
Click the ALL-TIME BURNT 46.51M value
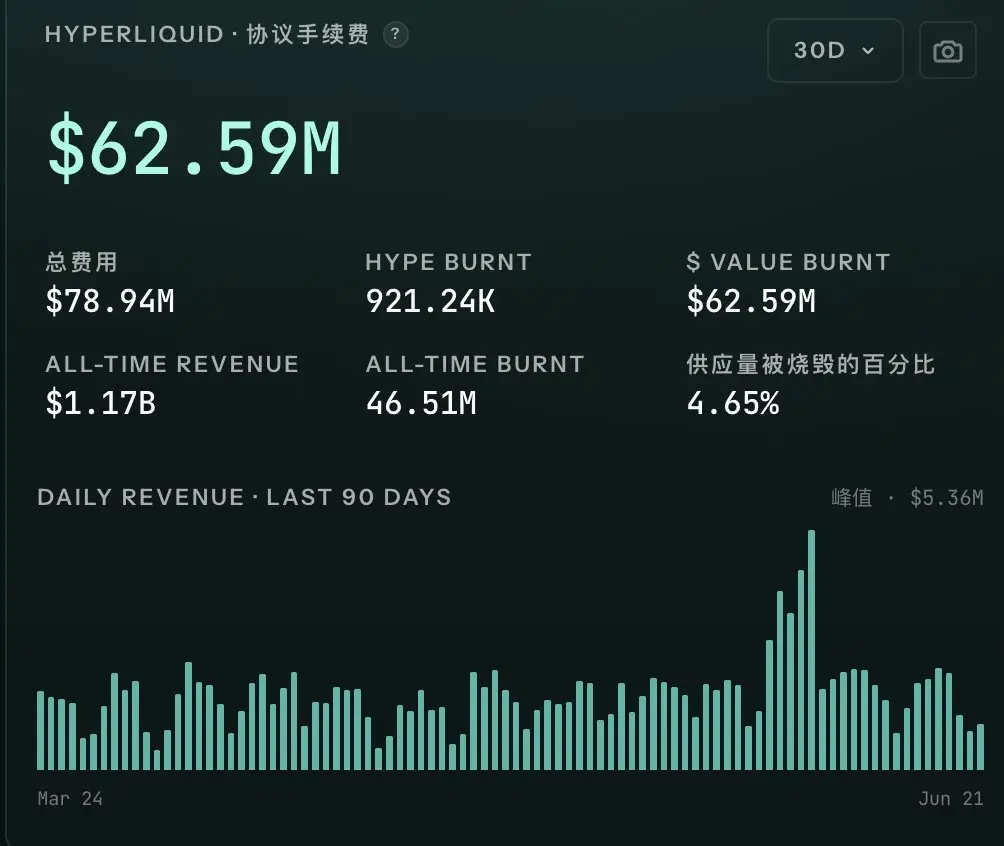(x=421, y=403)
